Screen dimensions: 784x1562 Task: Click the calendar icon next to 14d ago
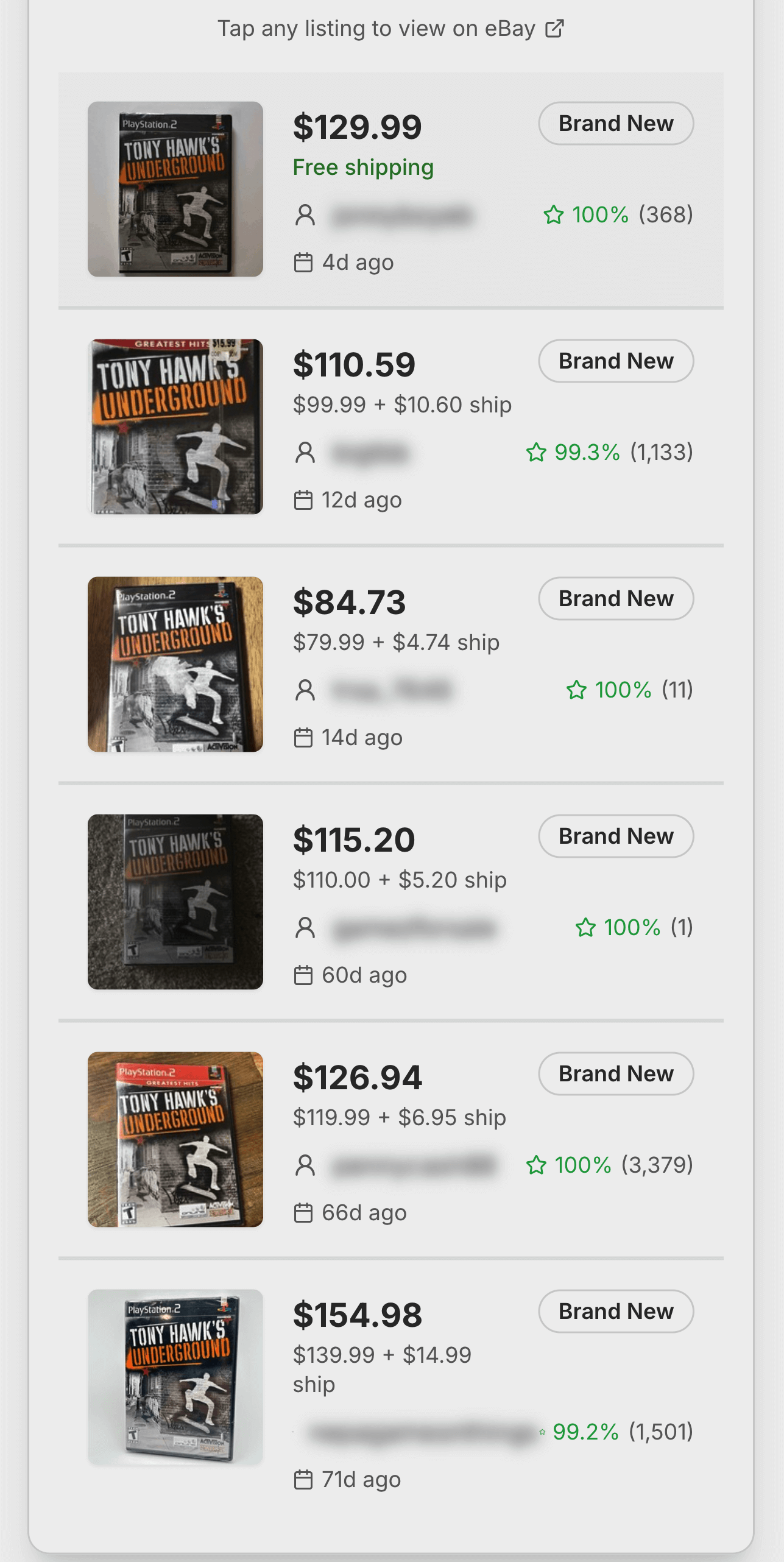click(303, 738)
